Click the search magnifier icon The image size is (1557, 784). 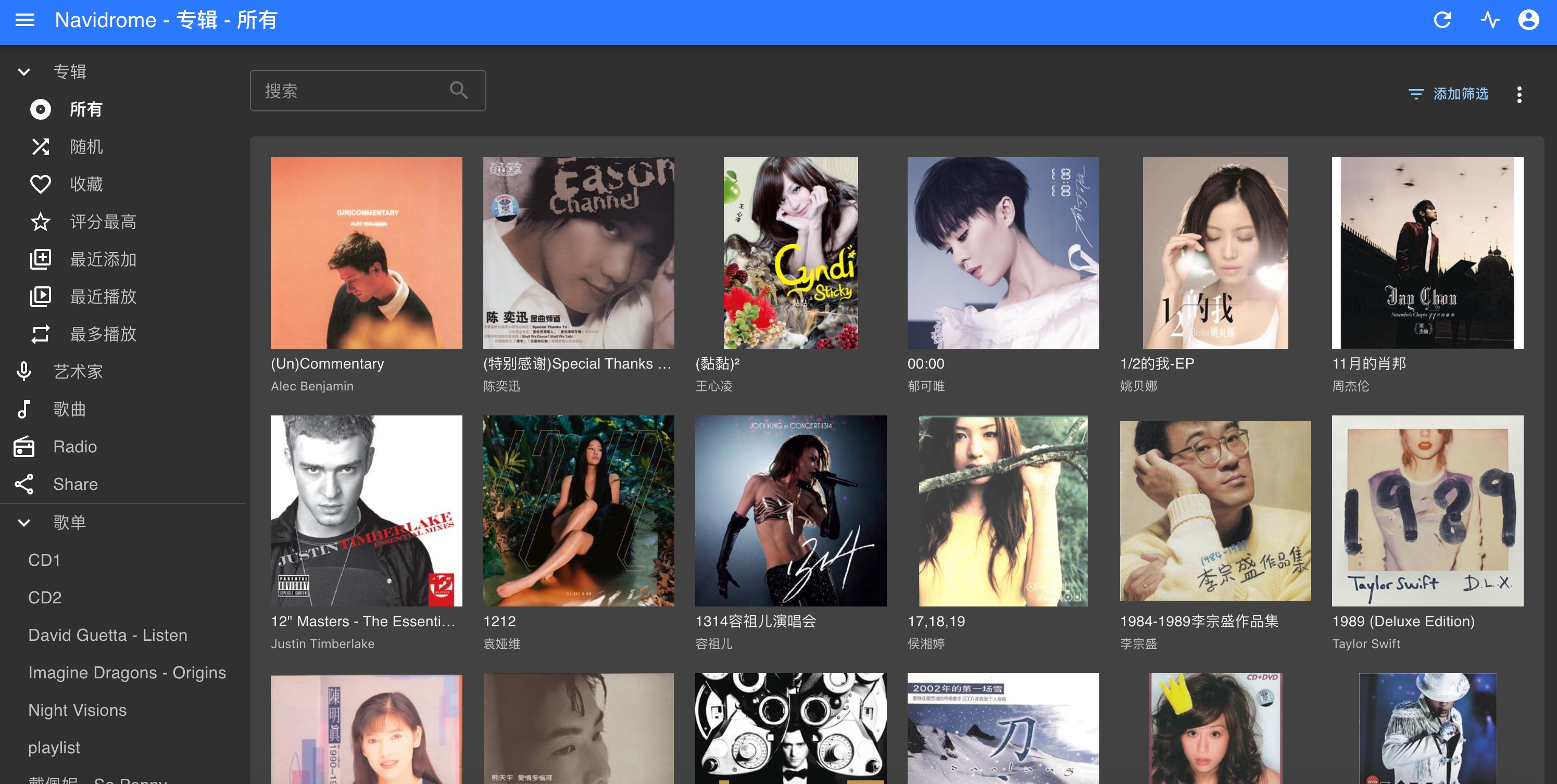click(459, 91)
